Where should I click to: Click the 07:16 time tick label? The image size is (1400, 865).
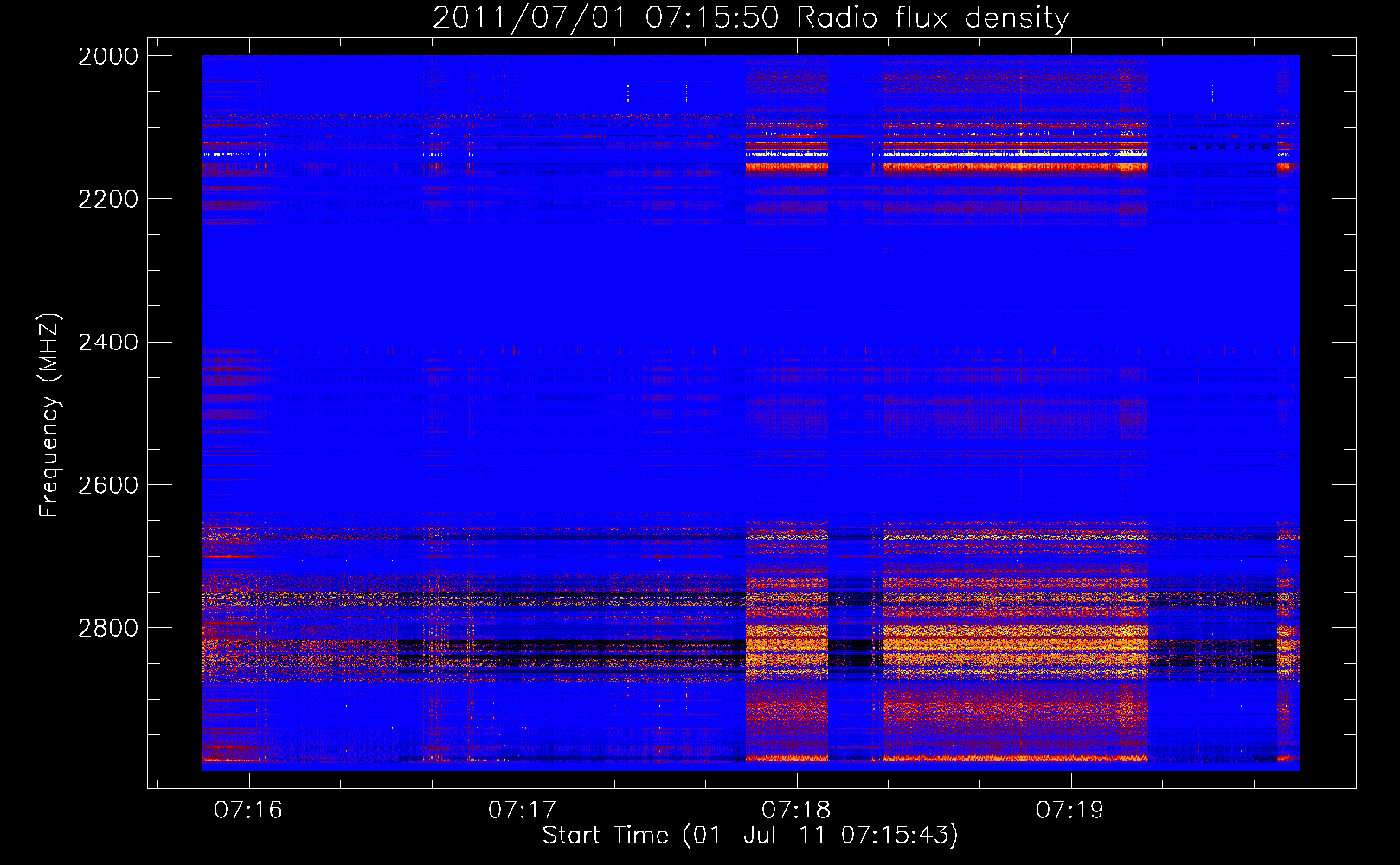coord(248,810)
